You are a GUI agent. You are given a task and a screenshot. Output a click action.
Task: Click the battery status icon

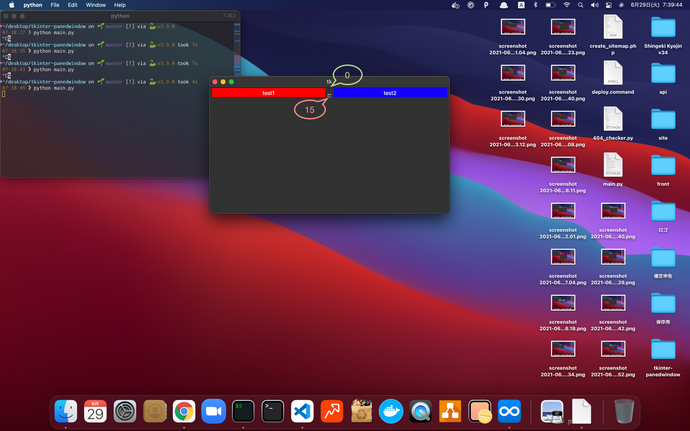[551, 5]
